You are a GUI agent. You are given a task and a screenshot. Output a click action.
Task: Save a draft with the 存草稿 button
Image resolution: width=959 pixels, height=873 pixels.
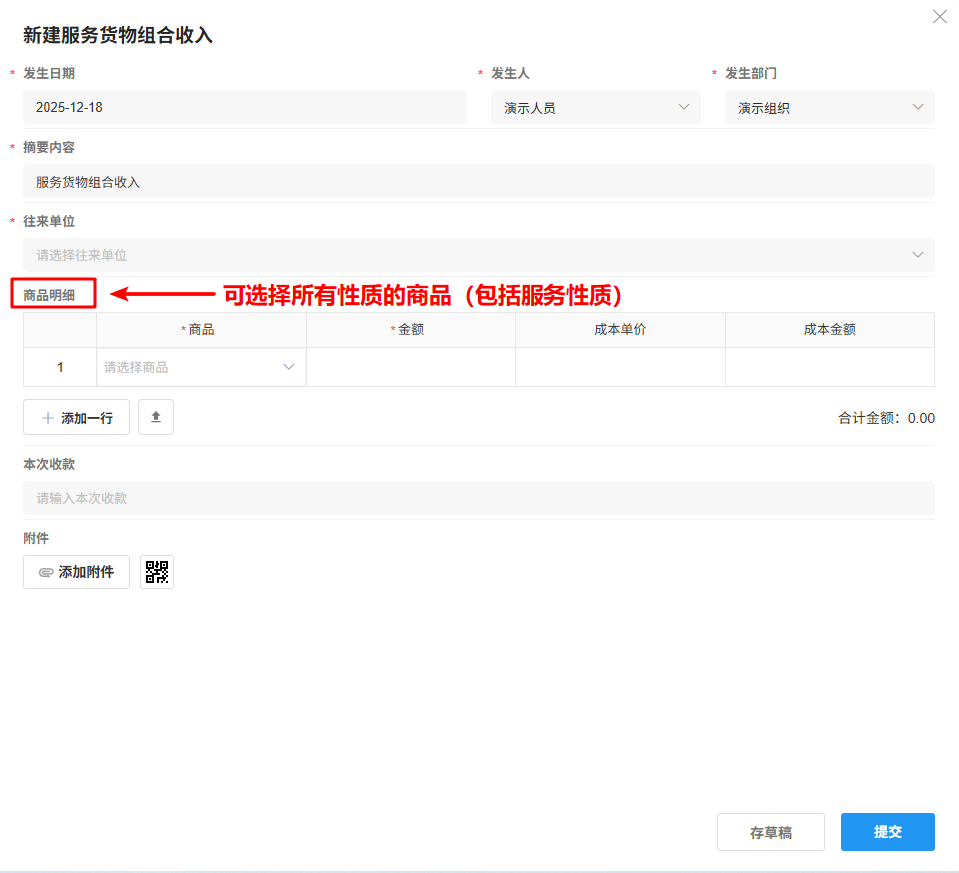point(770,831)
